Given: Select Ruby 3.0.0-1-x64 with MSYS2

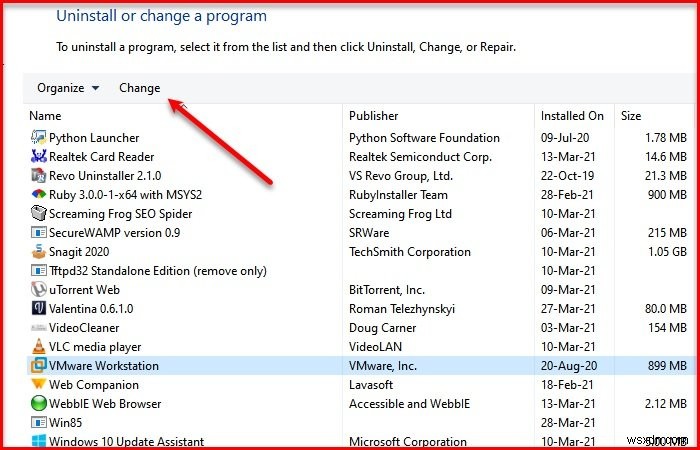Looking at the screenshot, I should click(x=125, y=195).
